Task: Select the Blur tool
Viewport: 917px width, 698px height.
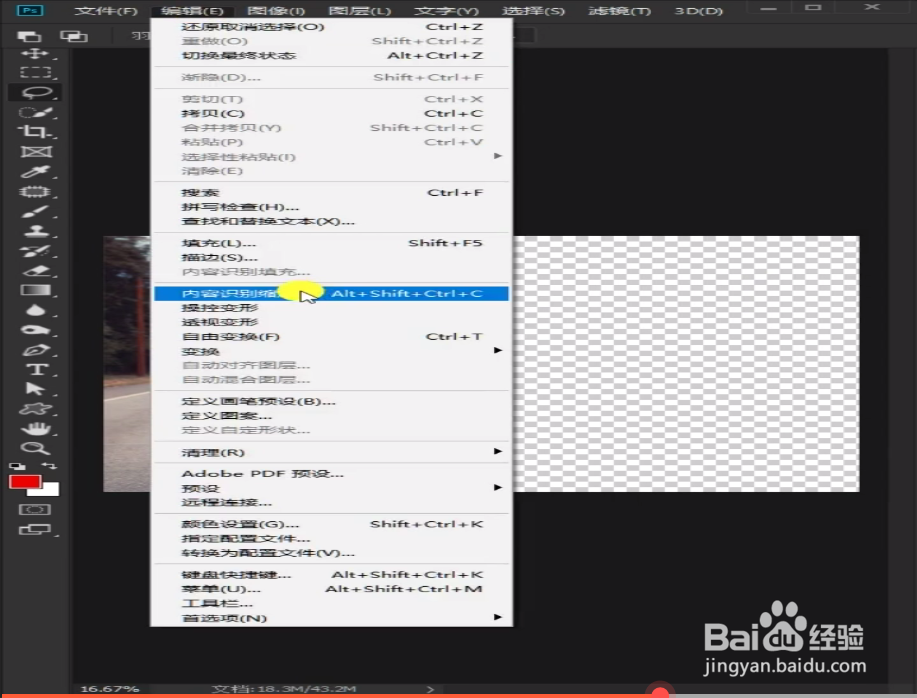Action: tap(36, 310)
